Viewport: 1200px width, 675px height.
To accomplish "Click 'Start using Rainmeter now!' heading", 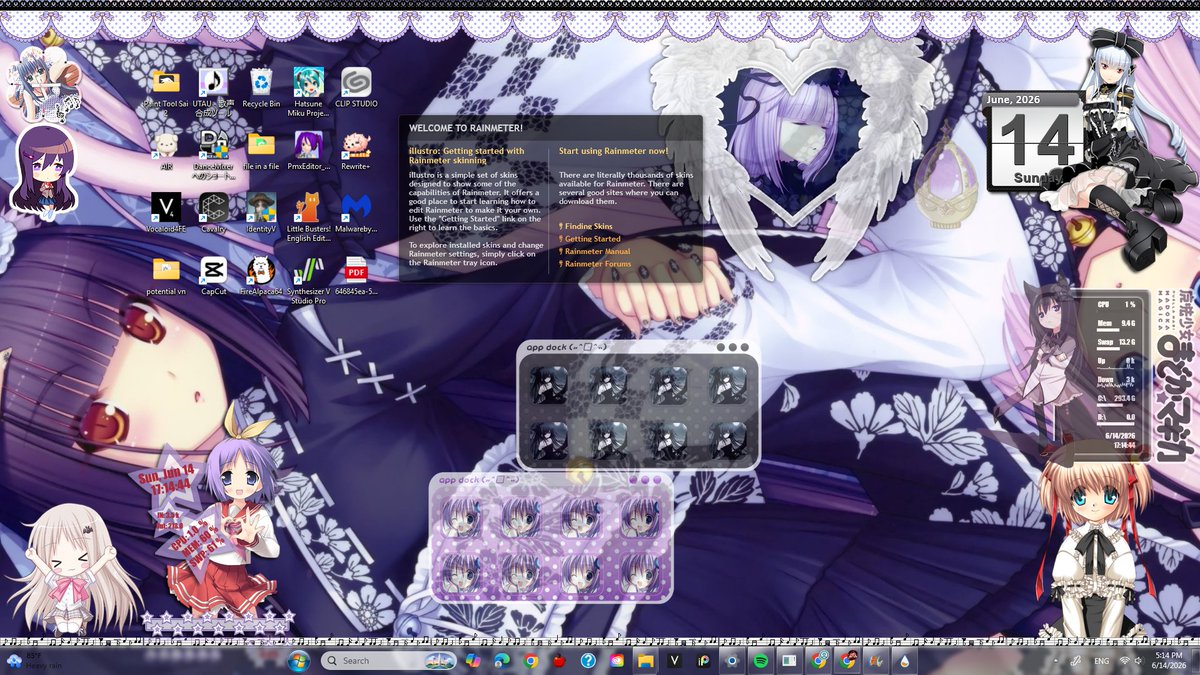I will pos(614,151).
